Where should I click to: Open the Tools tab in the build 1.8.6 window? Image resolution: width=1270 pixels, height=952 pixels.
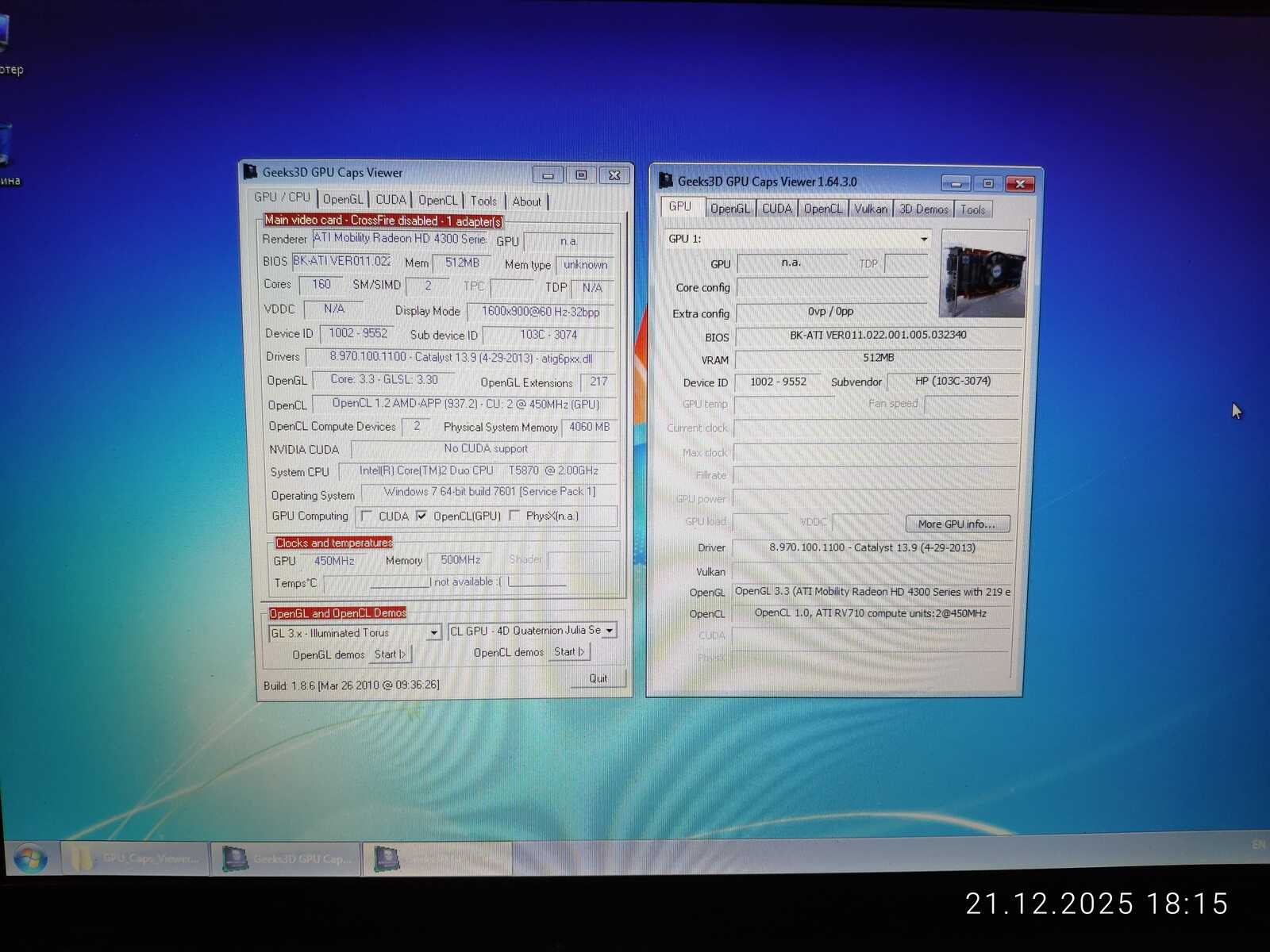483,202
